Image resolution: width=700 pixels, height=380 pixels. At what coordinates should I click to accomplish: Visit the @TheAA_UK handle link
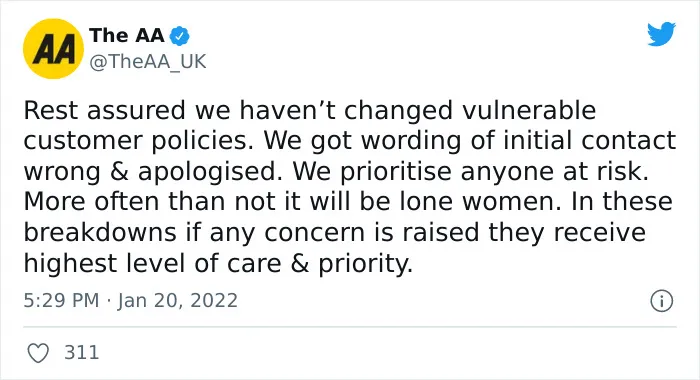point(148,62)
